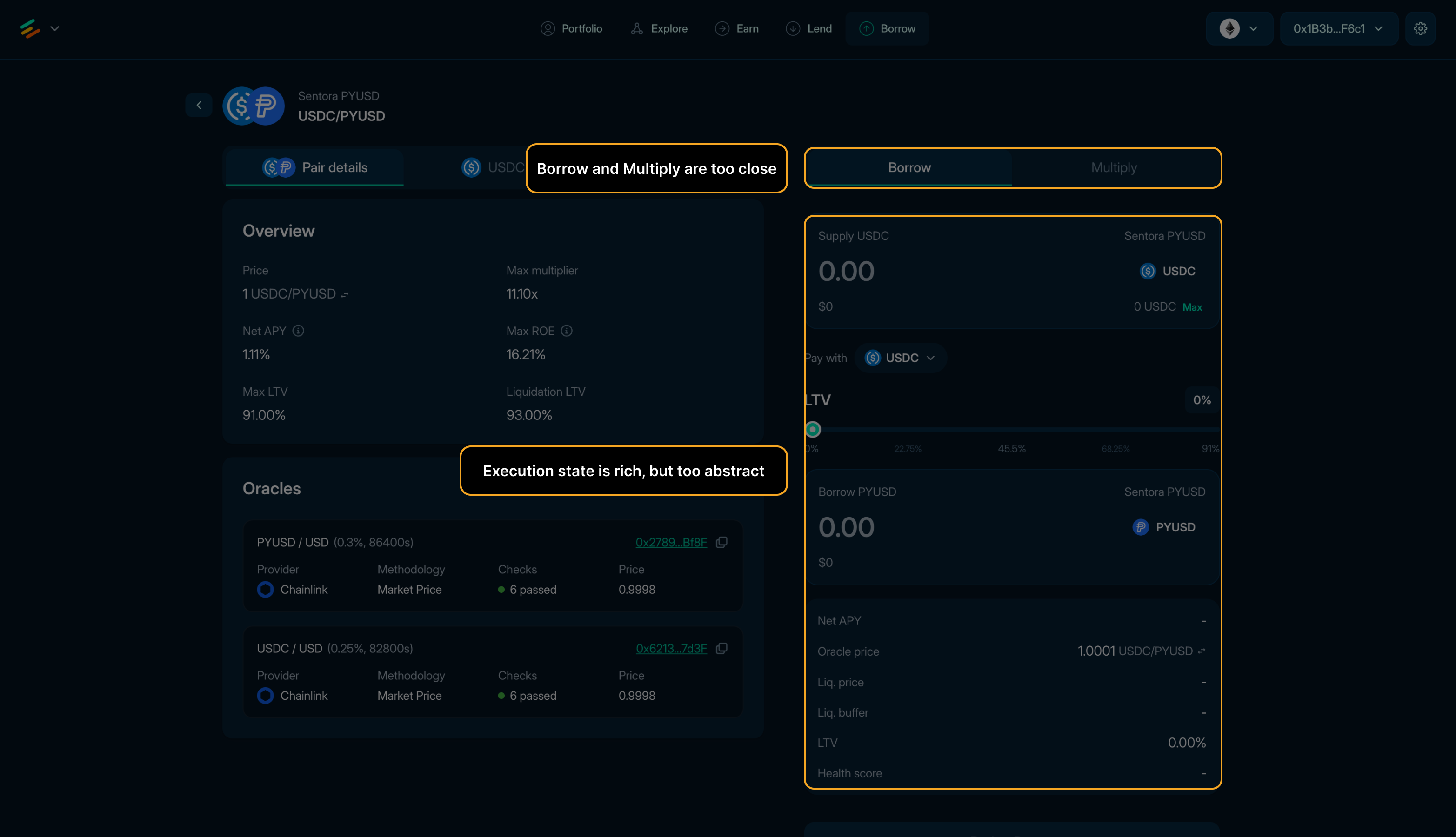Click the Explore nav icon

pyautogui.click(x=636, y=28)
